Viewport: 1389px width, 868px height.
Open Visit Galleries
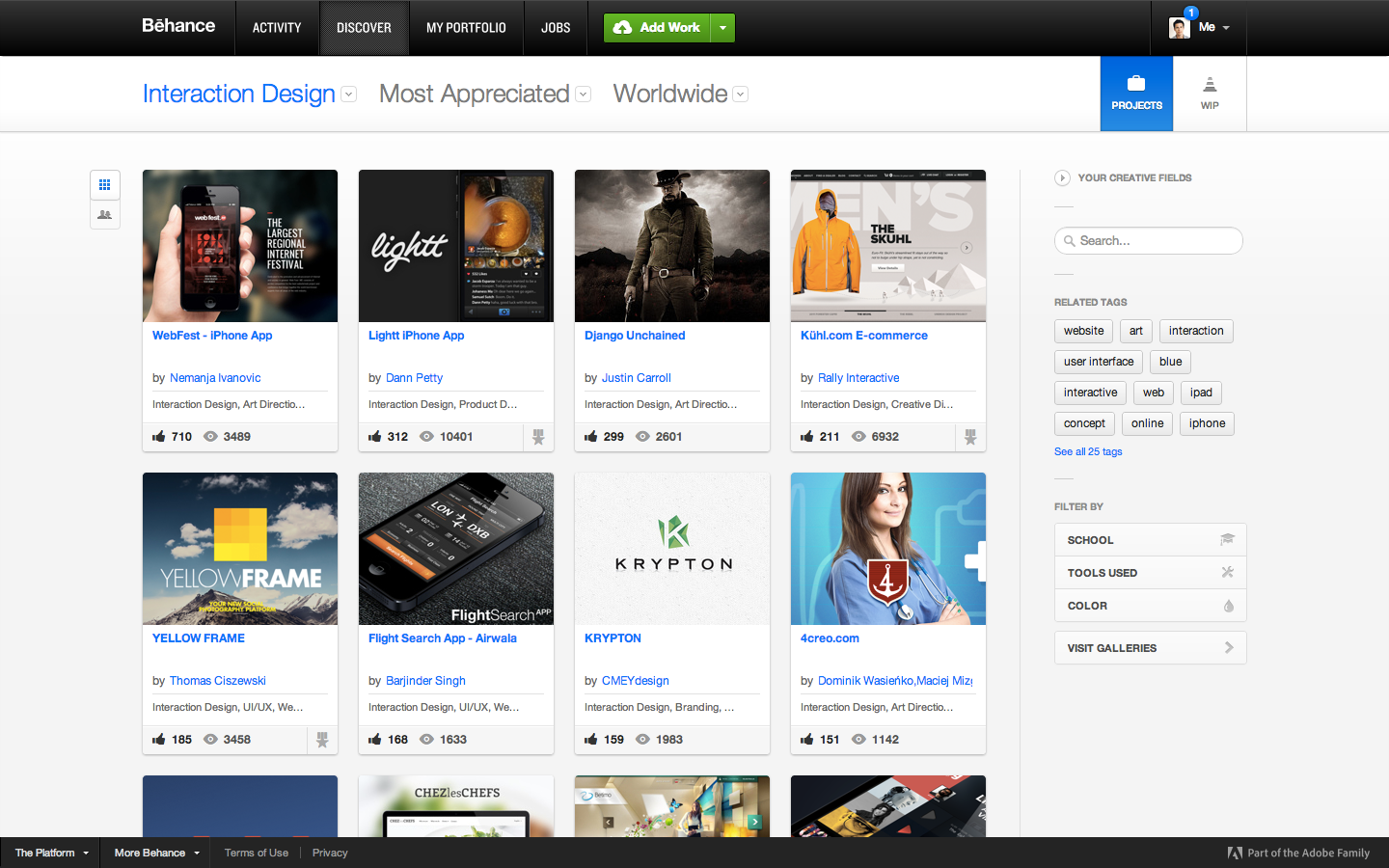(x=1150, y=648)
